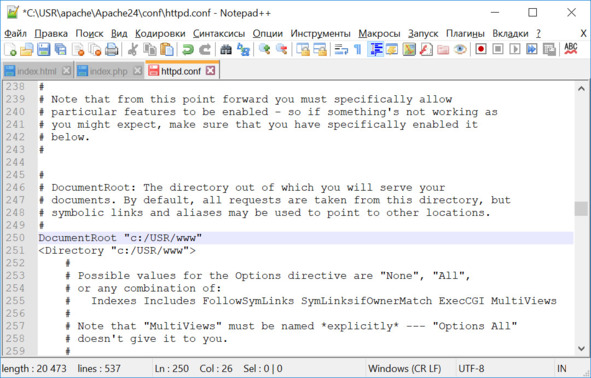Click the Open file folder icon
This screenshot has height=378, width=591.
pos(27,49)
